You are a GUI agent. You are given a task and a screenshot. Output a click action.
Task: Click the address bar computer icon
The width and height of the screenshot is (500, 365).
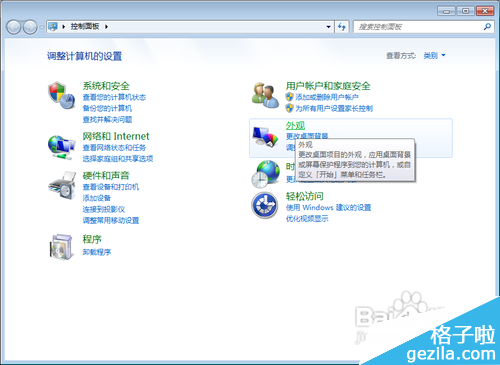pos(53,26)
